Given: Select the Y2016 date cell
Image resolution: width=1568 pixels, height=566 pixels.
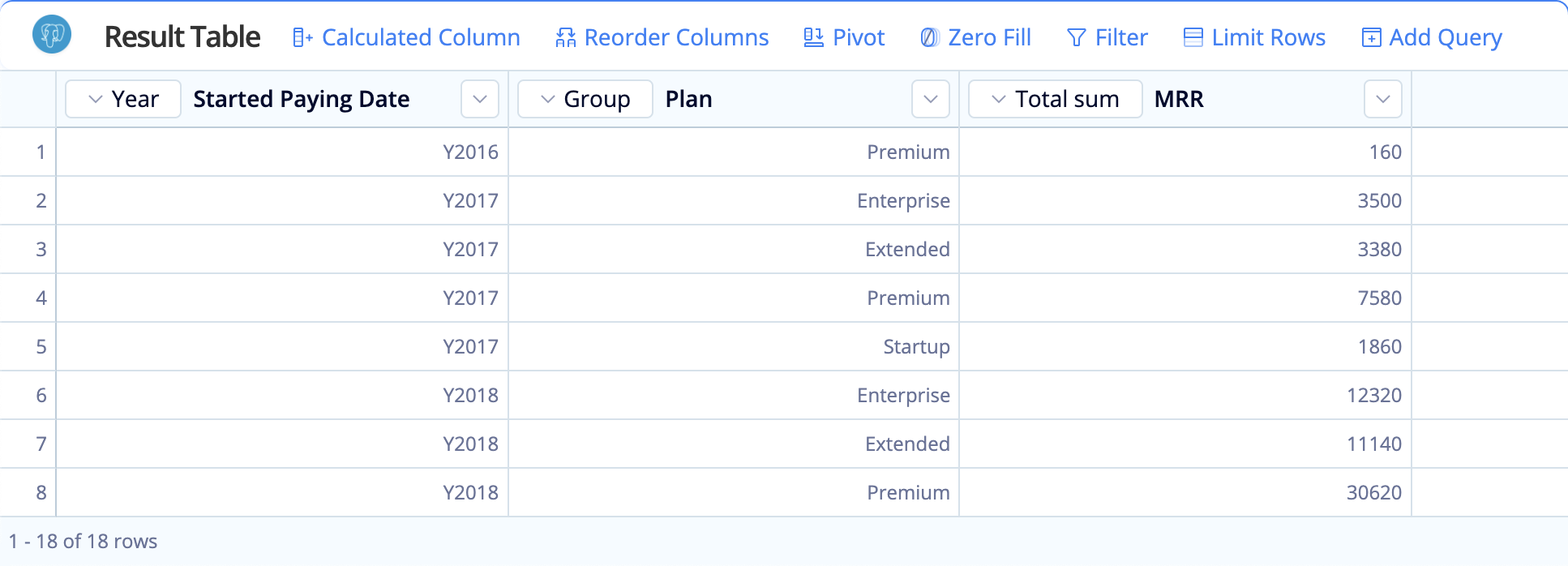Looking at the screenshot, I should [470, 152].
